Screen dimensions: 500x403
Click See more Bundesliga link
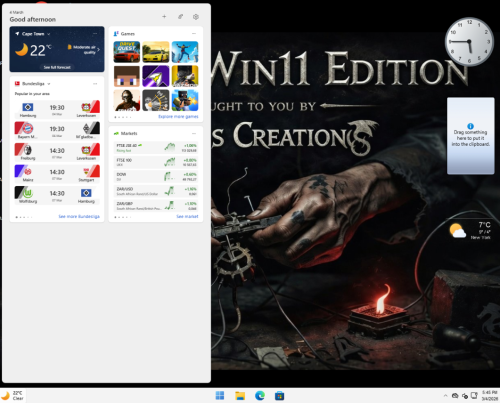point(79,217)
